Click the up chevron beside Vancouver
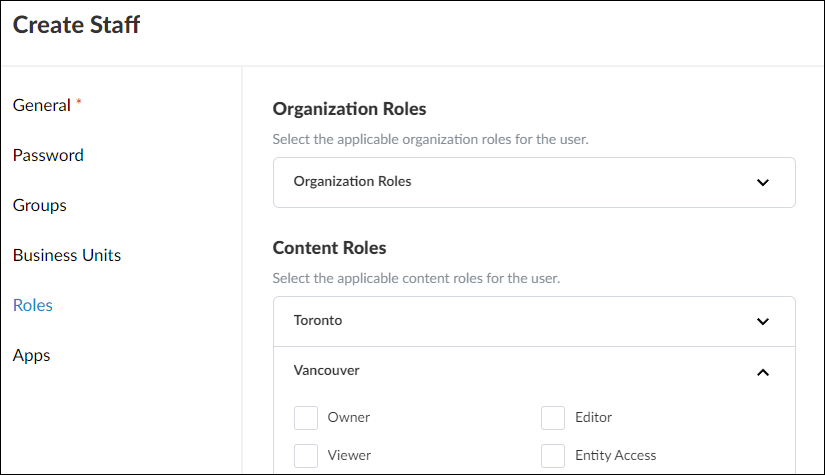 tap(763, 372)
